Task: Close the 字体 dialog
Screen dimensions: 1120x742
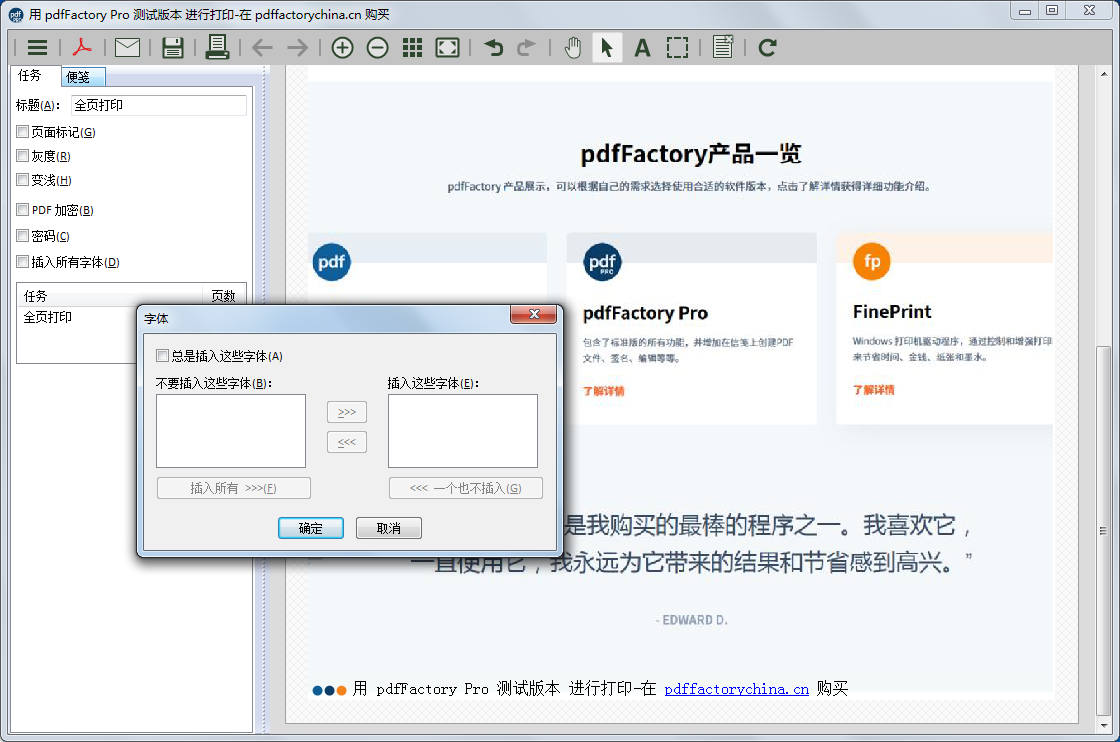Action: 534,314
